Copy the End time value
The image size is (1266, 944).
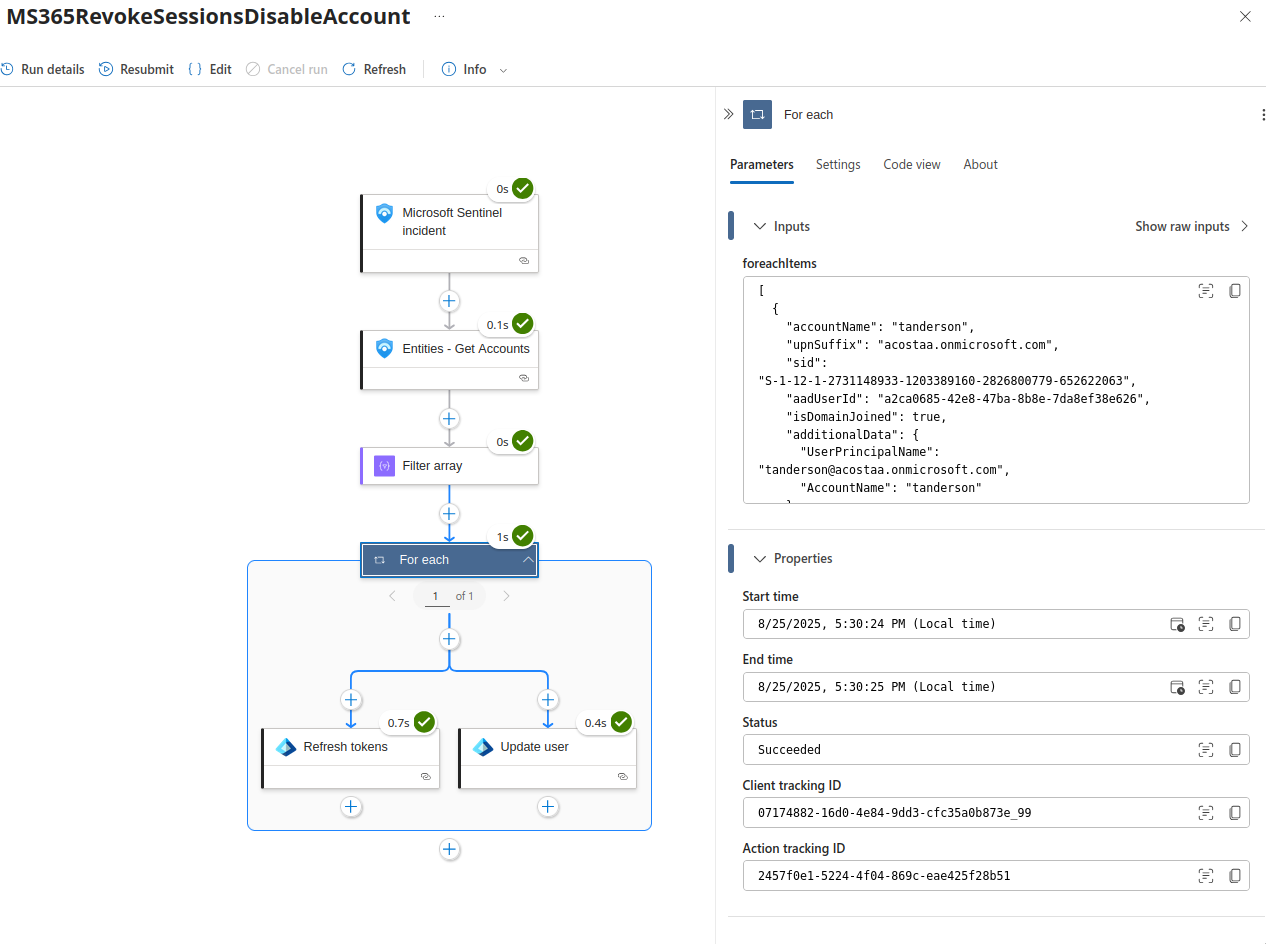[x=1235, y=687]
